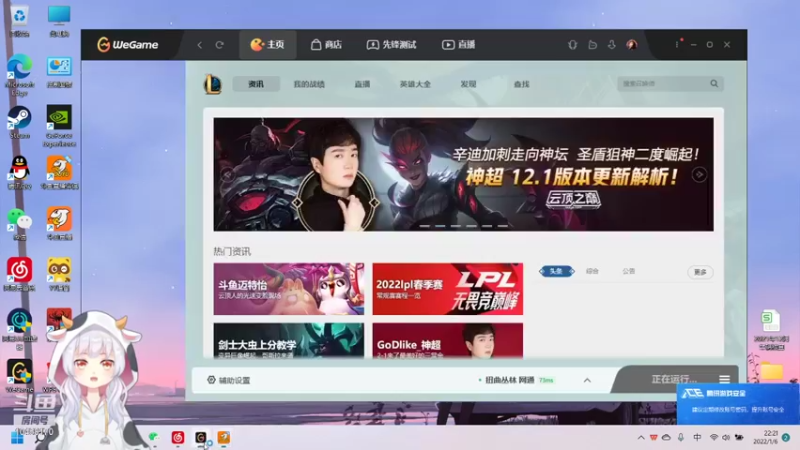Open the 神超 12.1 version banner
The width and height of the screenshot is (800, 450).
(463, 174)
